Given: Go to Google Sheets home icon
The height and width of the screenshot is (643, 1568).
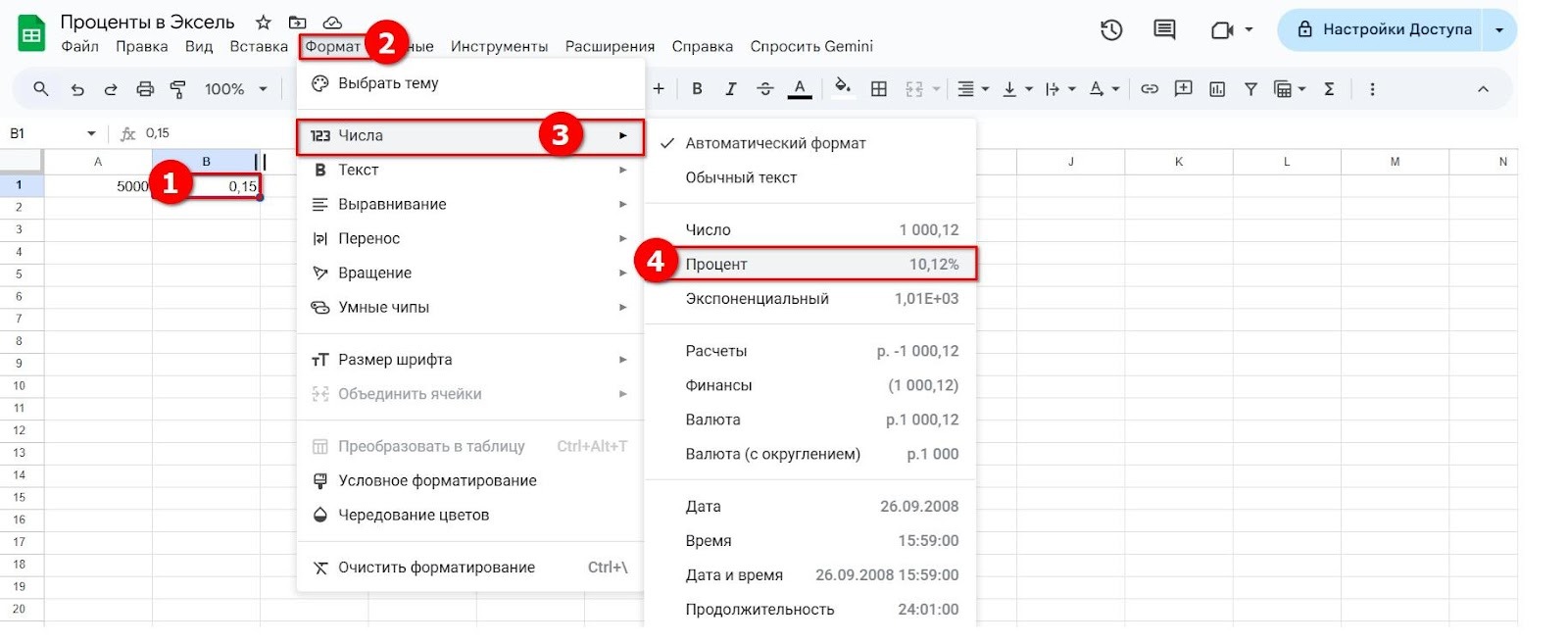Looking at the screenshot, I should 31,34.
